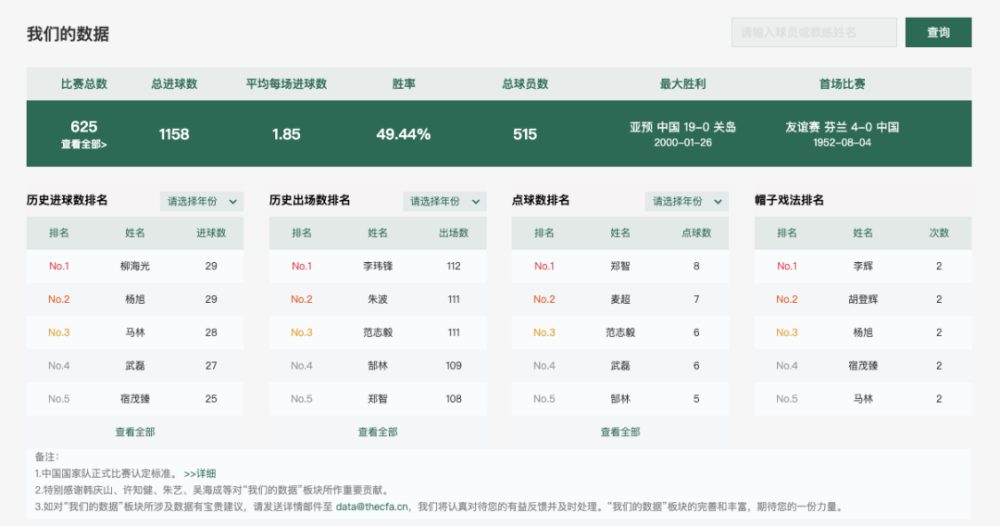Click the chevron arrow of the goals year selector
Image resolution: width=1000 pixels, height=526 pixels.
pyautogui.click(x=233, y=201)
